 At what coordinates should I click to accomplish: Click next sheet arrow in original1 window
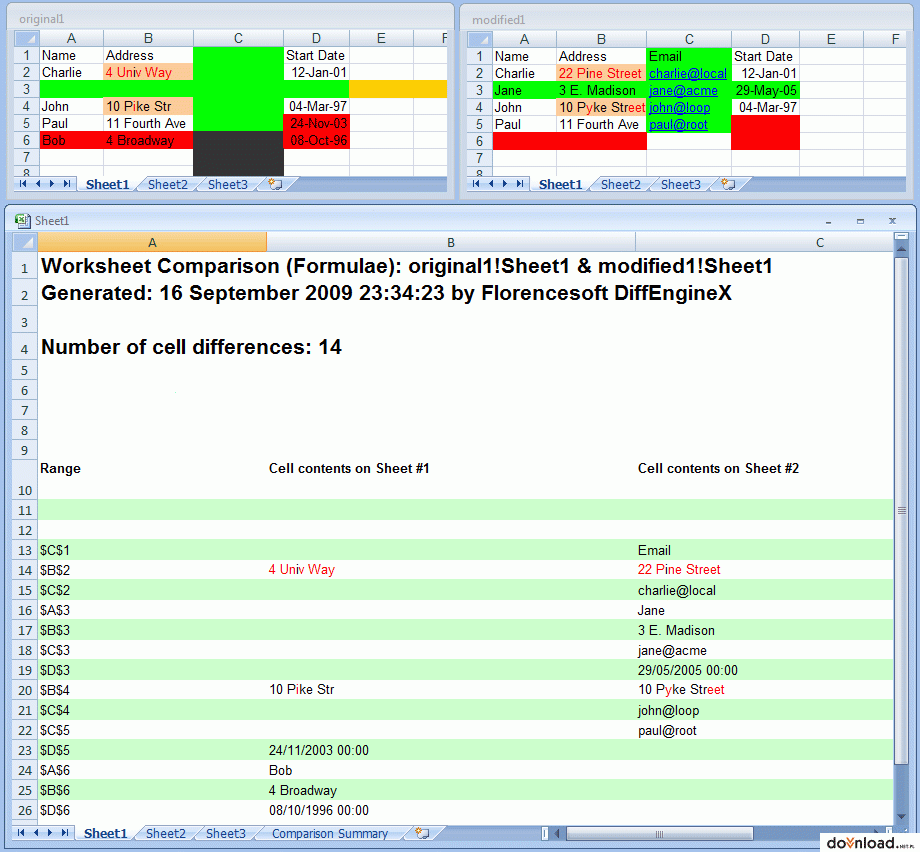point(52,184)
